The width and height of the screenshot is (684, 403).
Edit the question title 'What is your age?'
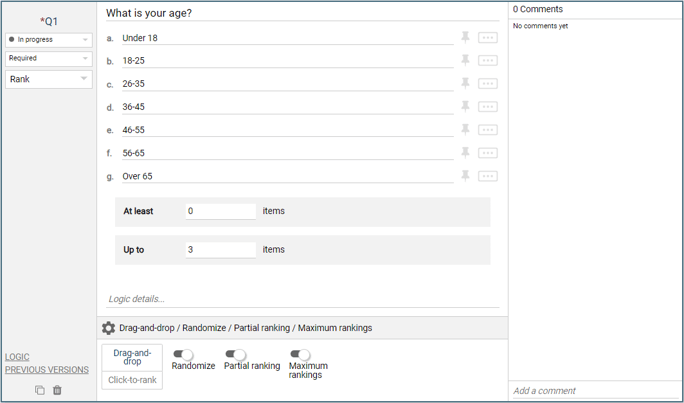[x=303, y=14]
